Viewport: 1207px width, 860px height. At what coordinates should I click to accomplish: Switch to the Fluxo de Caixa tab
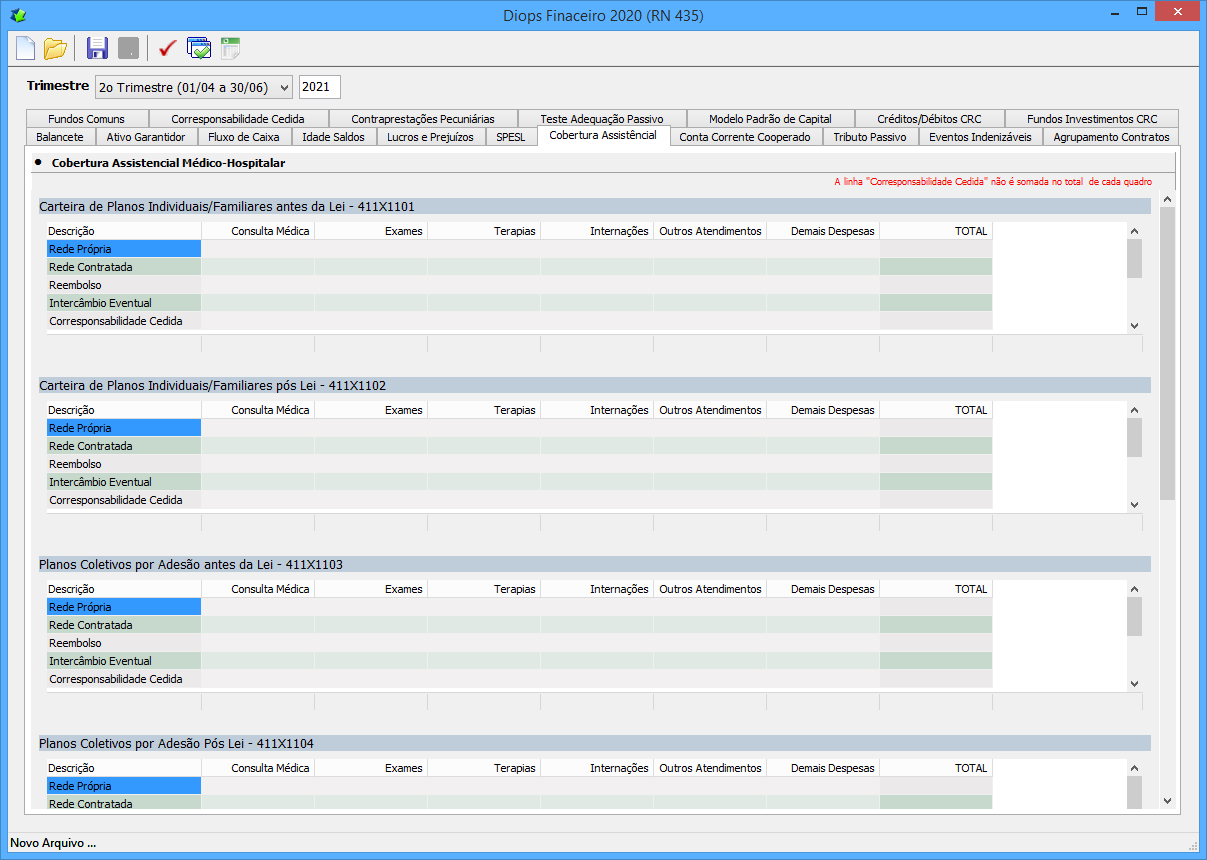pyautogui.click(x=244, y=137)
